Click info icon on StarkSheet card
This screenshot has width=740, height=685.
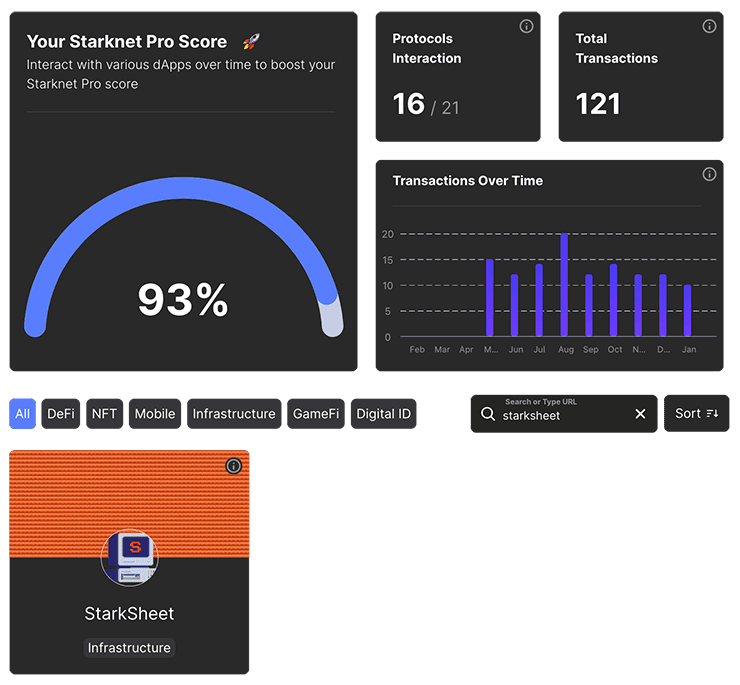[234, 466]
